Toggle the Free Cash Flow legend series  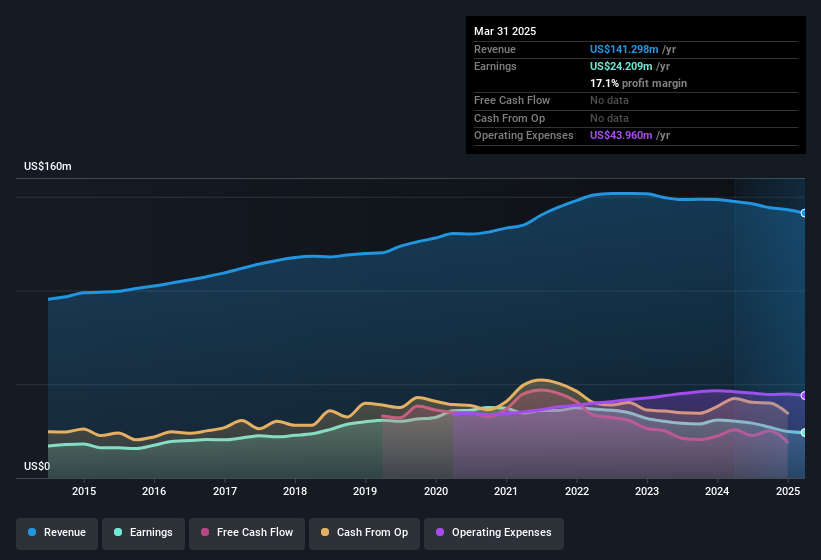point(247,533)
